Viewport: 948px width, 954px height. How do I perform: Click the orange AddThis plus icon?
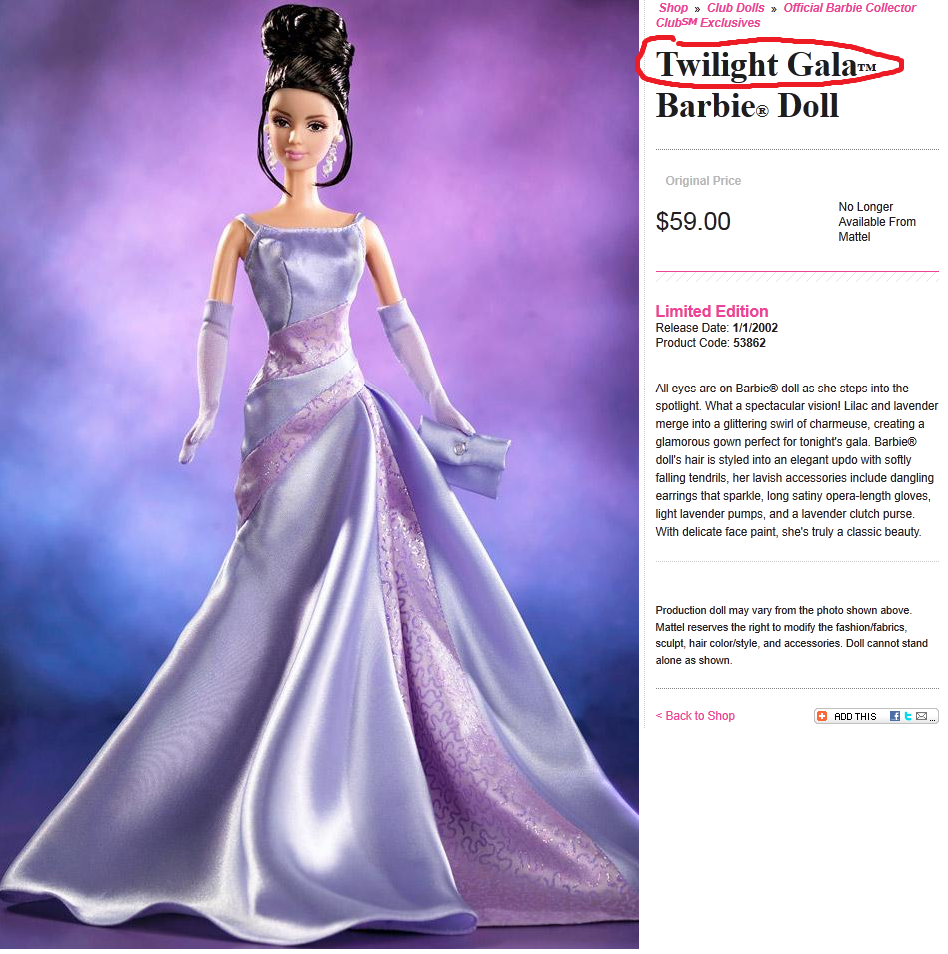tap(822, 716)
